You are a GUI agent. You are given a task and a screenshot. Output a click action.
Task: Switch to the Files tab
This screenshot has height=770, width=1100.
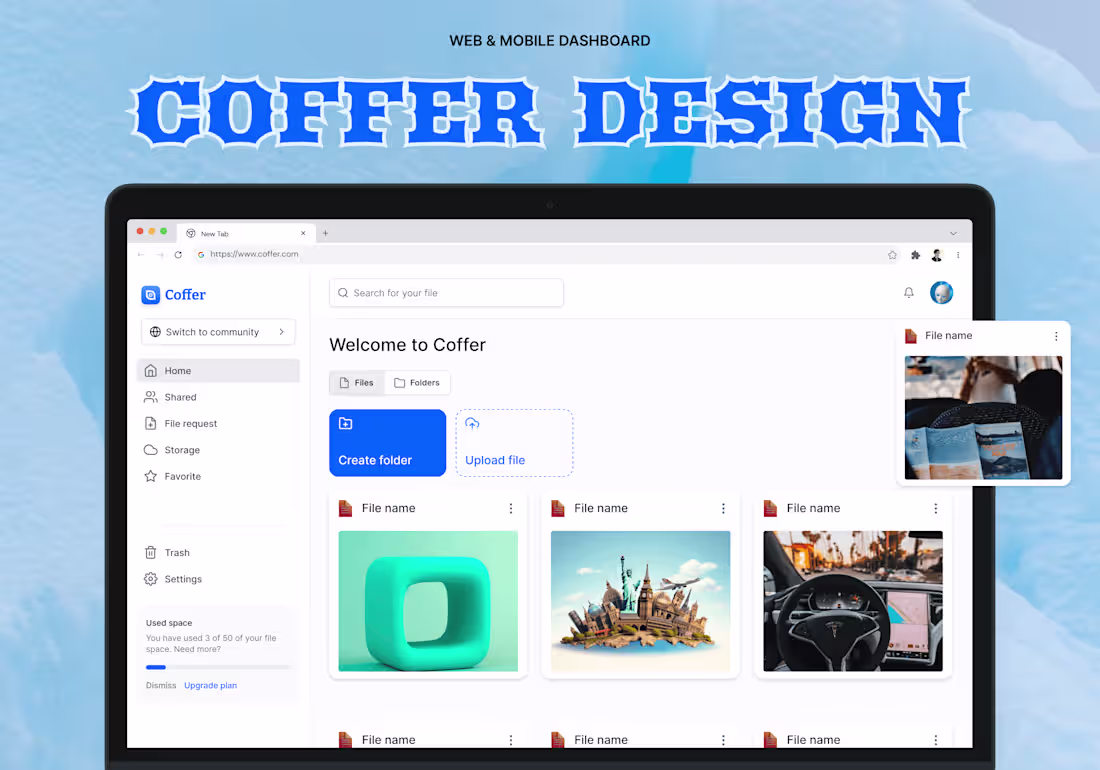click(x=357, y=382)
